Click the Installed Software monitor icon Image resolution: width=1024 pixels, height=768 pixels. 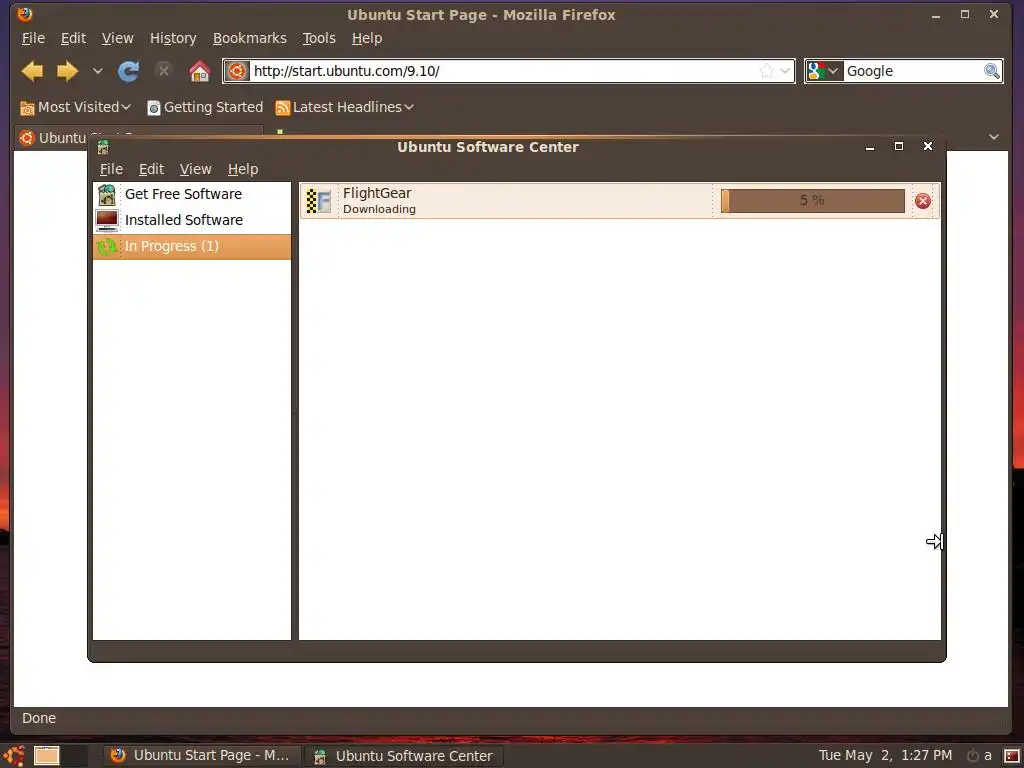click(x=106, y=221)
